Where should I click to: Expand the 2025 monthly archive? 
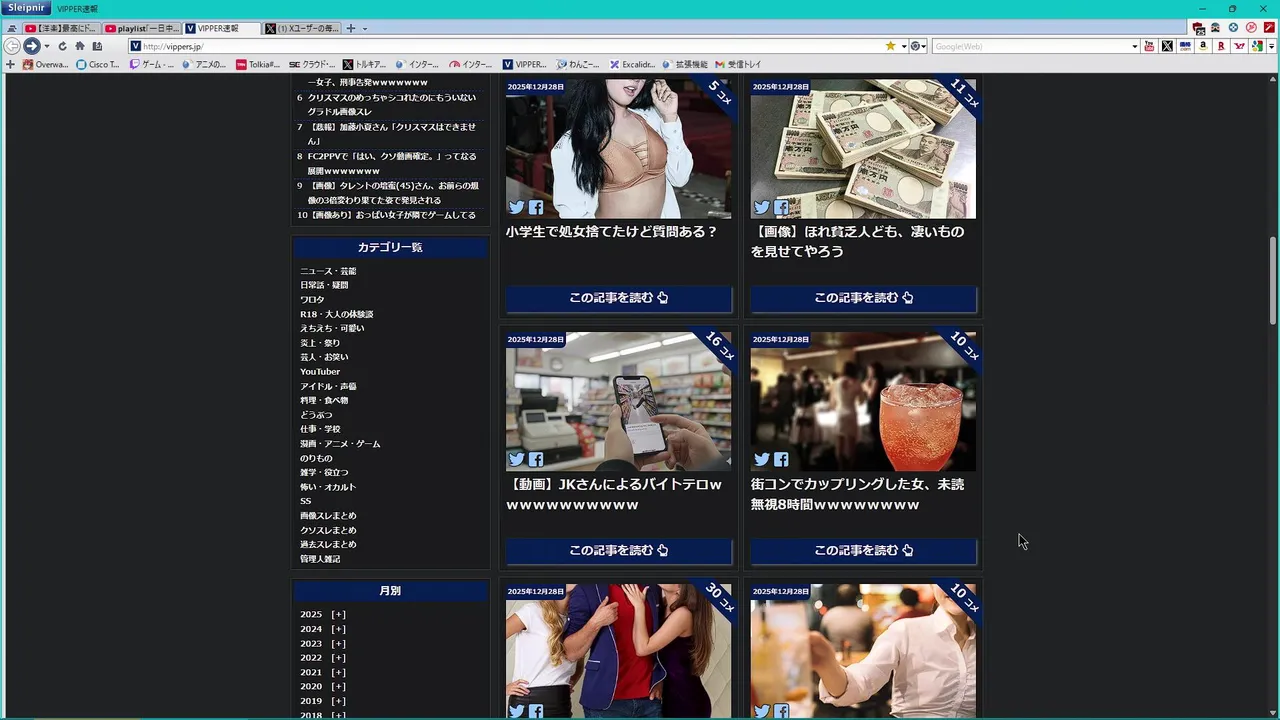point(339,615)
